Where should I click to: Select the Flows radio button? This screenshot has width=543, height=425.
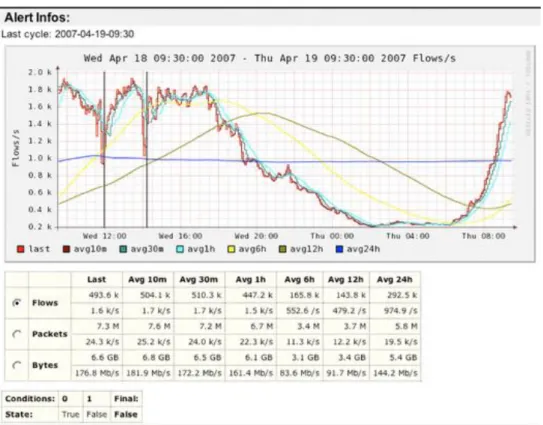16,303
